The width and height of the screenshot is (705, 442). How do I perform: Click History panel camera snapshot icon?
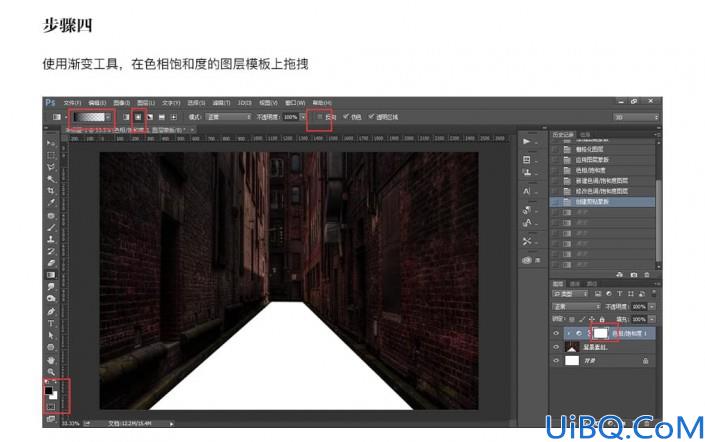click(634, 274)
